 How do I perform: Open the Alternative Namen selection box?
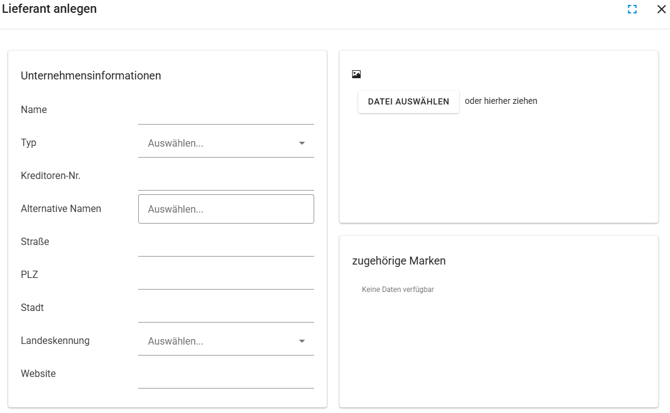click(x=225, y=209)
